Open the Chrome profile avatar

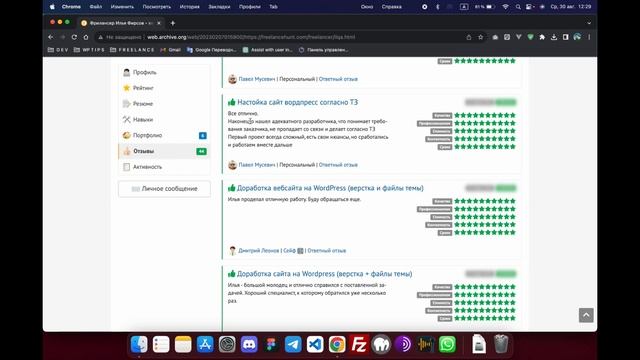tap(577, 37)
